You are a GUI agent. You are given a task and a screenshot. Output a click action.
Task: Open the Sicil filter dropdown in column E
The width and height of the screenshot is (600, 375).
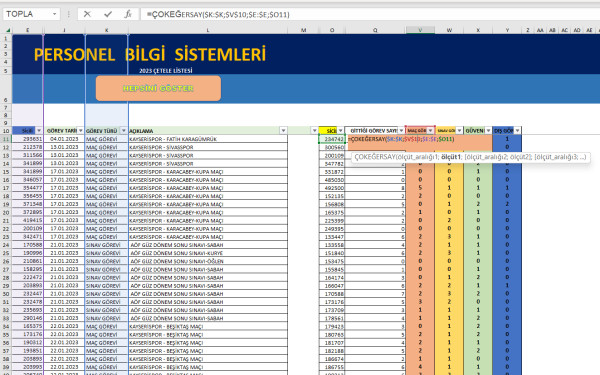39,130
